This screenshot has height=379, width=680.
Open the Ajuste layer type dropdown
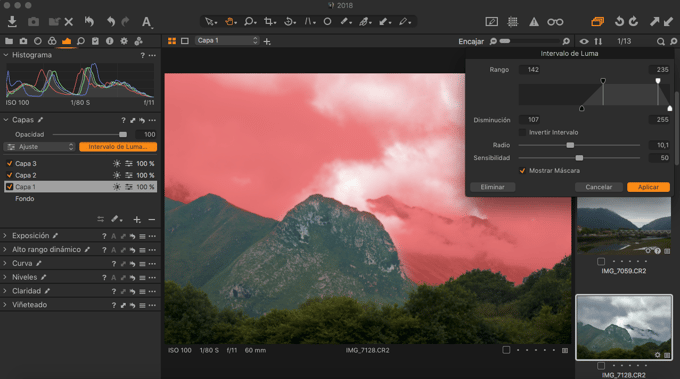39,147
